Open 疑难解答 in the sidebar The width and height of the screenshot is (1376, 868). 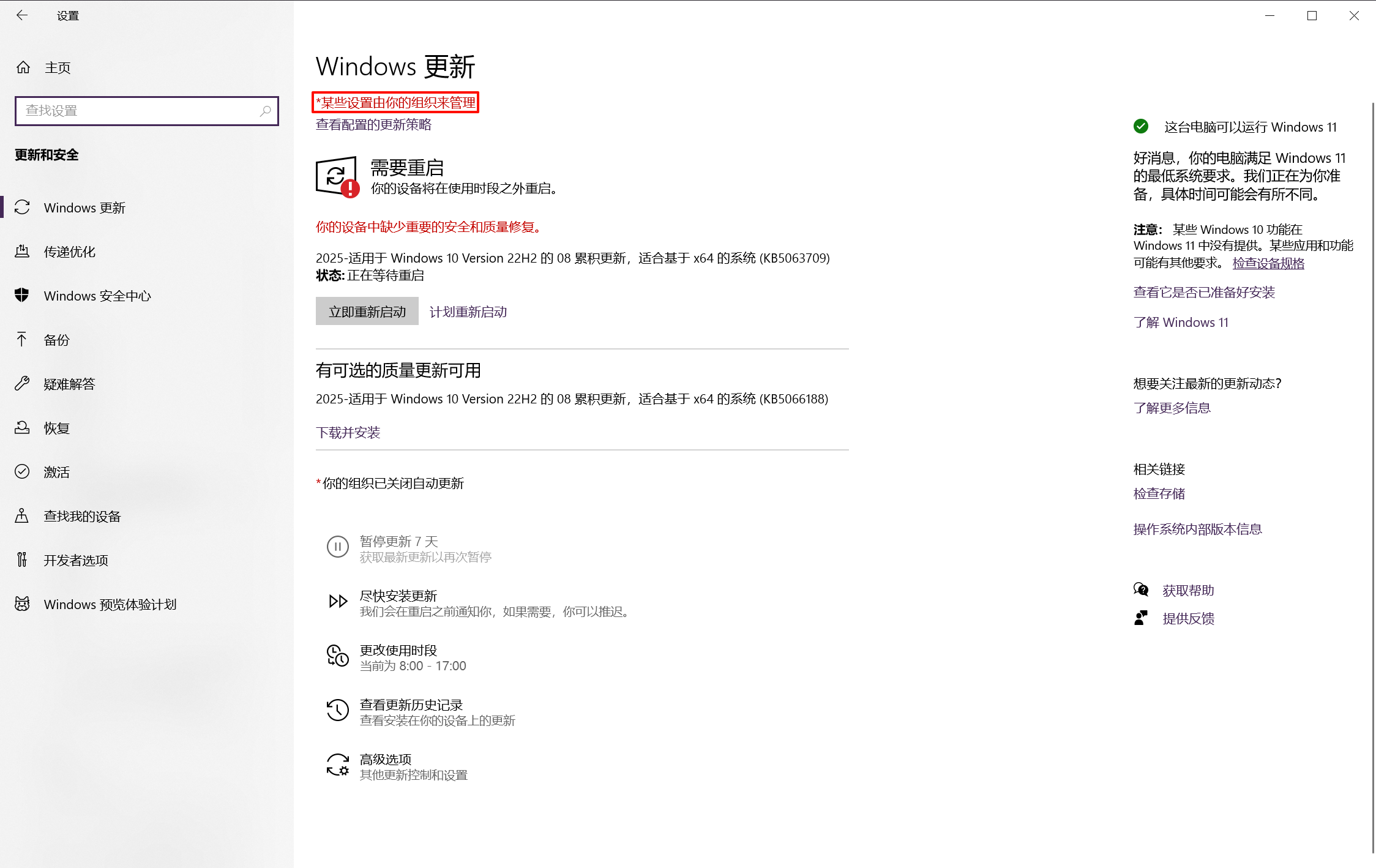click(x=69, y=384)
